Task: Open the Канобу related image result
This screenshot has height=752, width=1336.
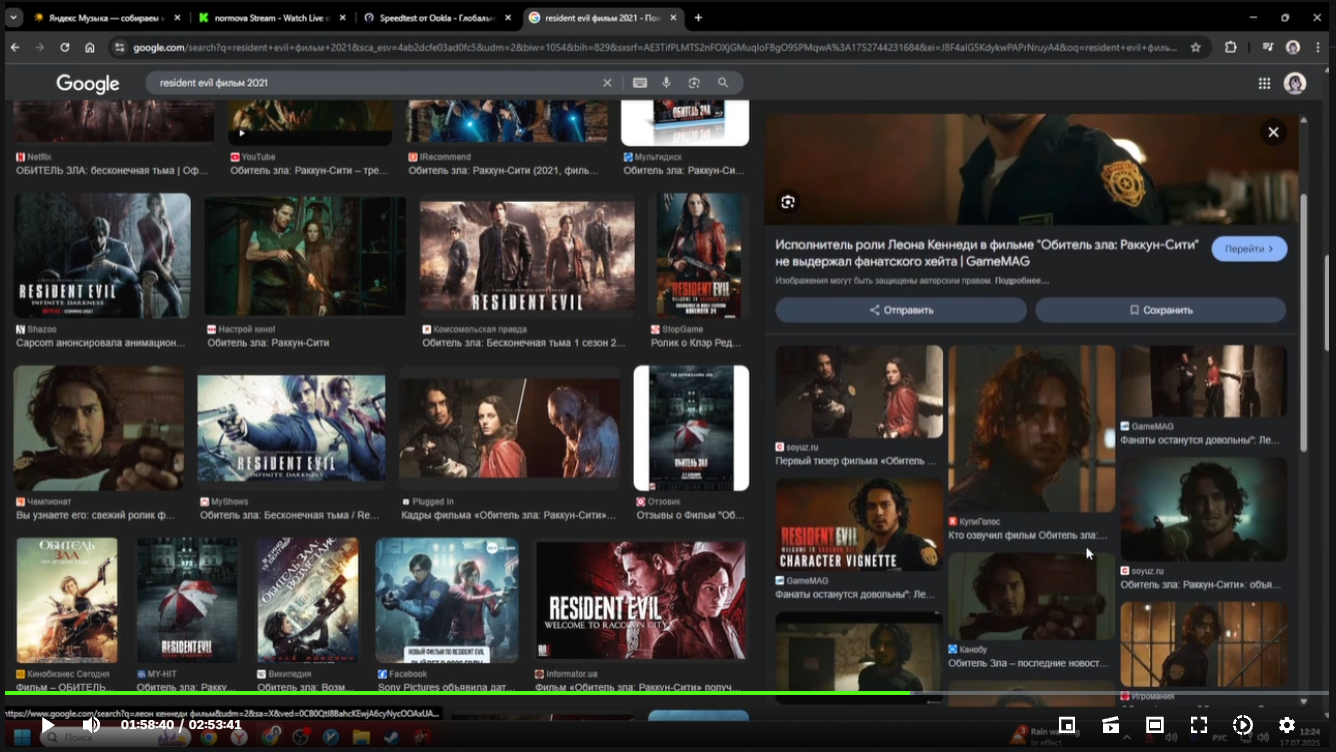Action: point(1031,596)
